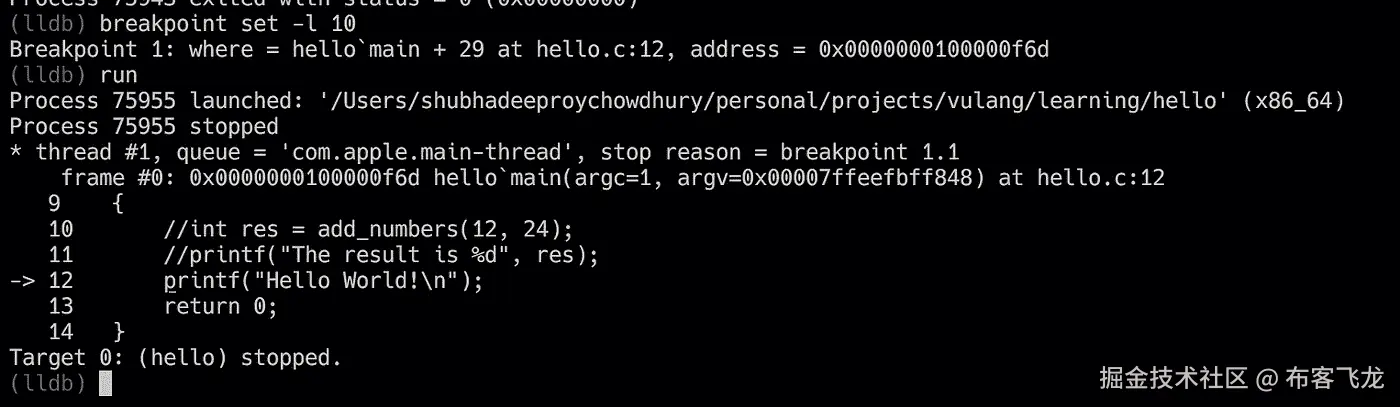Click the printf Hello World statement
1400x407 pixels.
point(323,281)
